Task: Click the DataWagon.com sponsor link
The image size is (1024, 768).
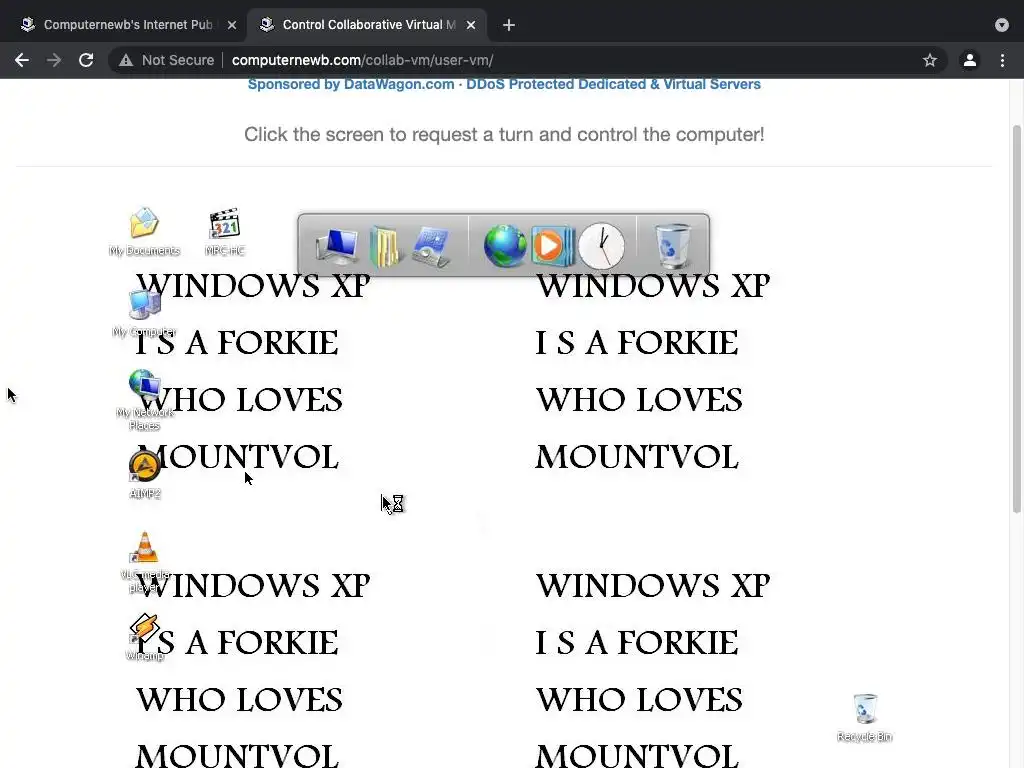Action: click(504, 84)
